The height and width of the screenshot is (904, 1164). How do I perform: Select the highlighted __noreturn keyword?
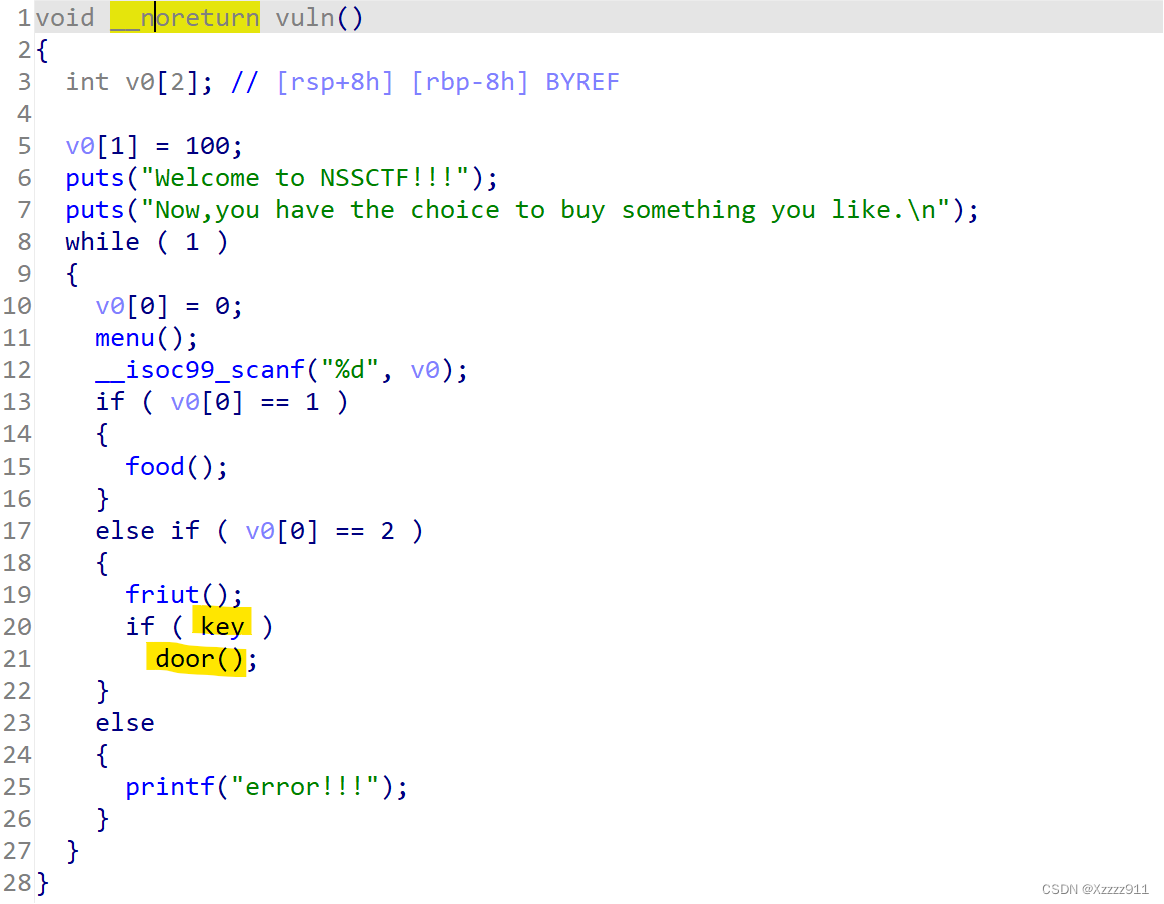click(x=185, y=18)
